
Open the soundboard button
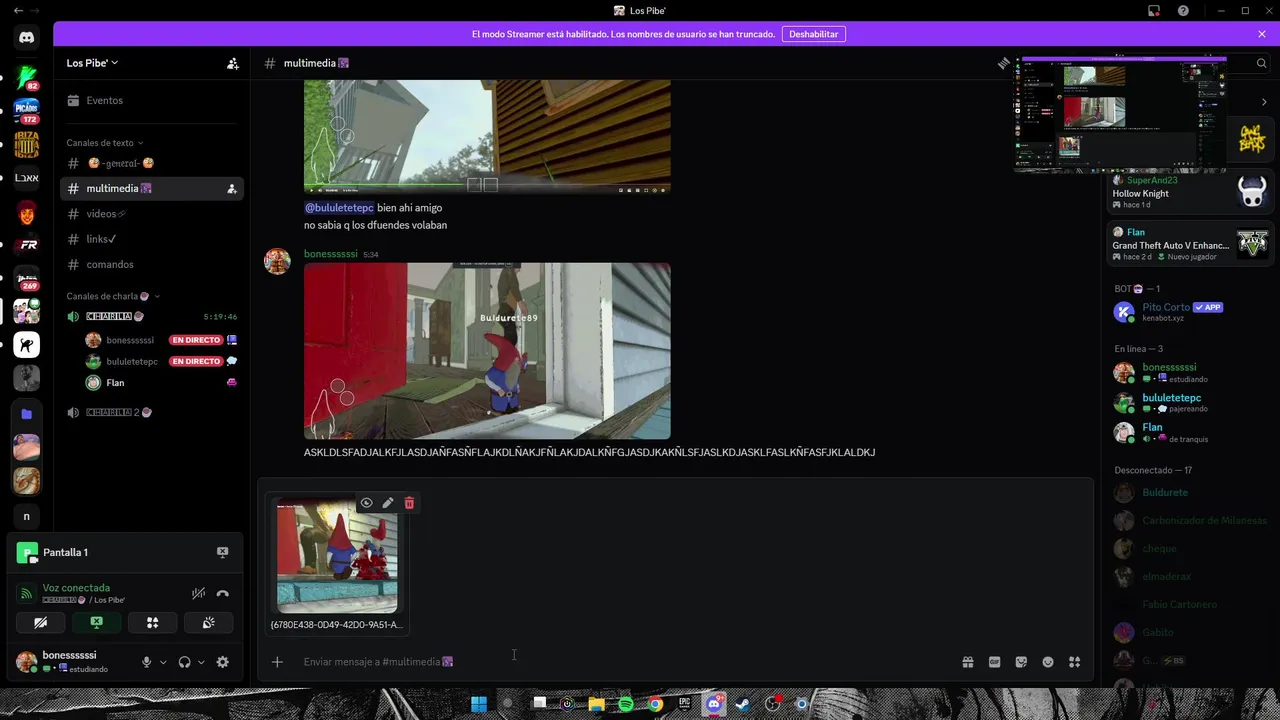coord(208,622)
